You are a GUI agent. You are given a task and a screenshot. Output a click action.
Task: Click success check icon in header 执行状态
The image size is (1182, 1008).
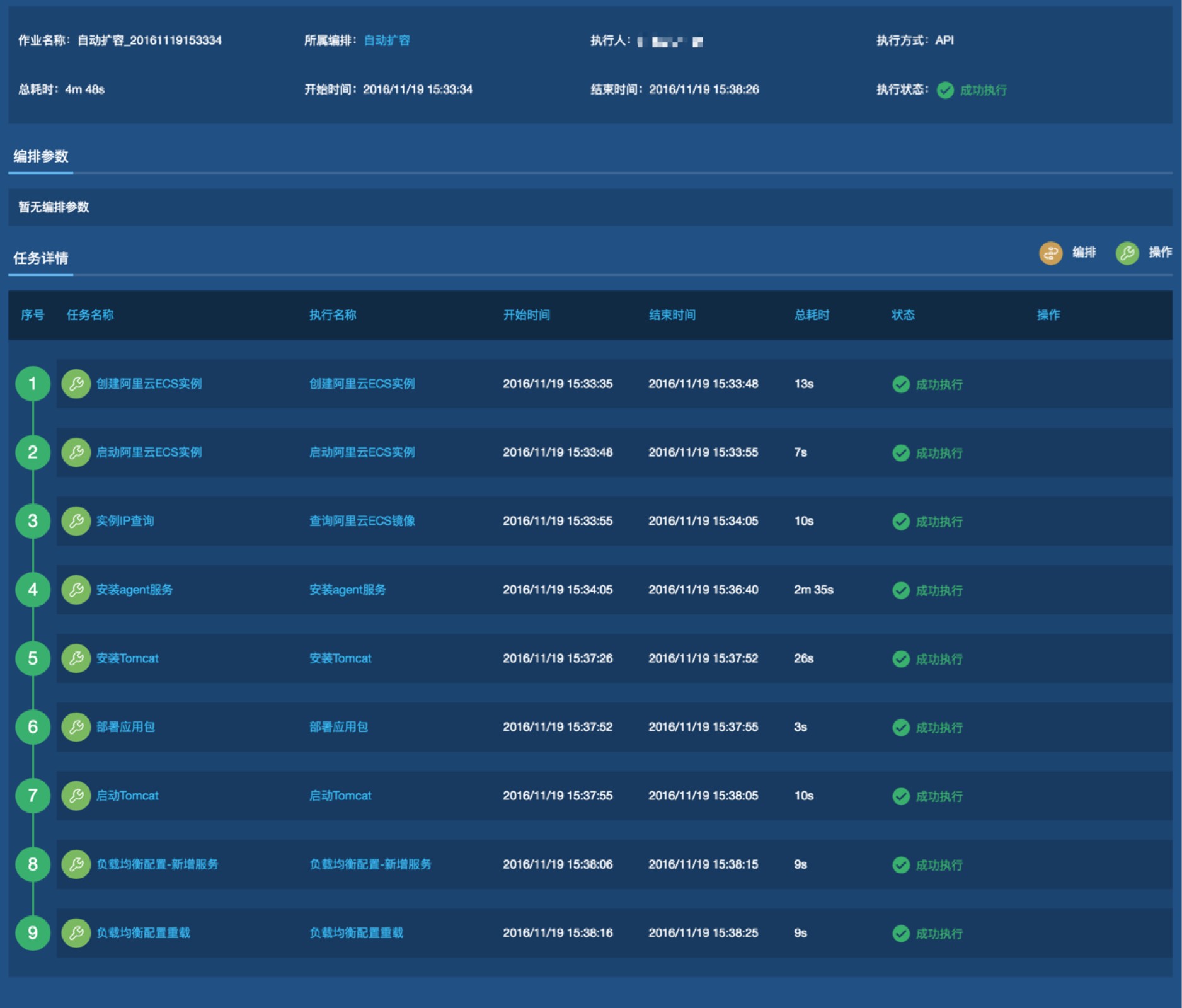pos(945,90)
